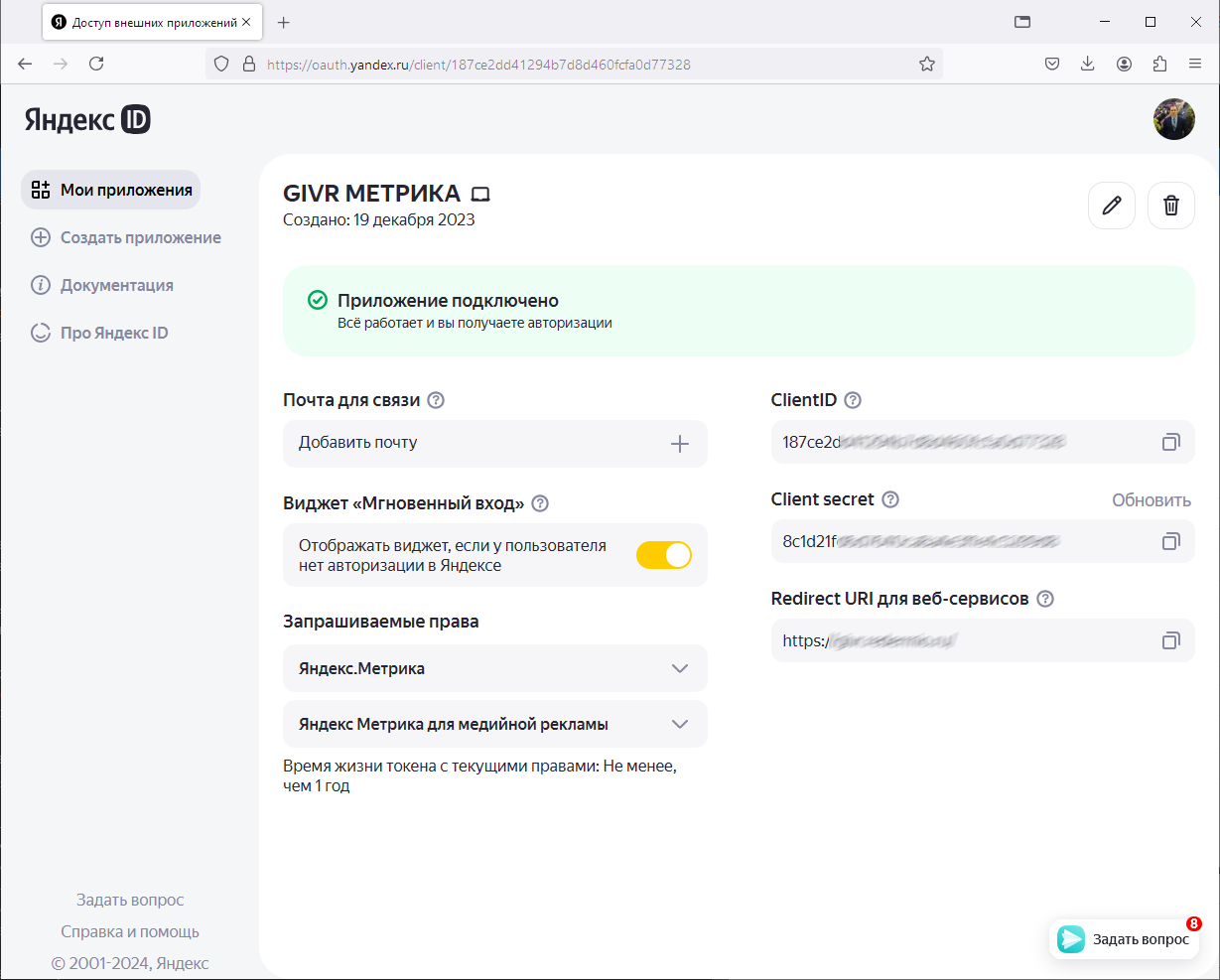Open help for Почта для связи
This screenshot has width=1220, height=980.
(435, 400)
